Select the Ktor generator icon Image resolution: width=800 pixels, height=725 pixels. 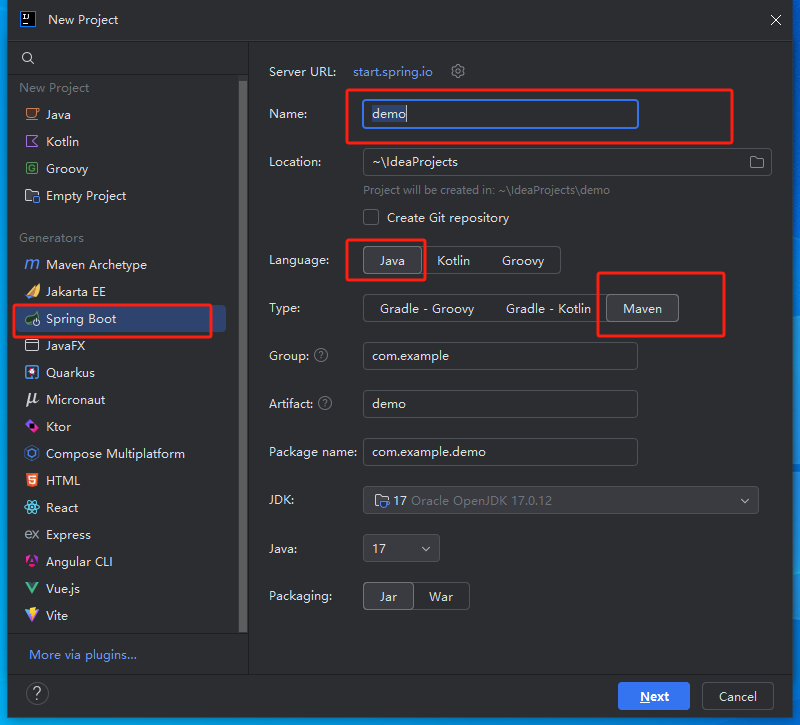[x=32, y=426]
